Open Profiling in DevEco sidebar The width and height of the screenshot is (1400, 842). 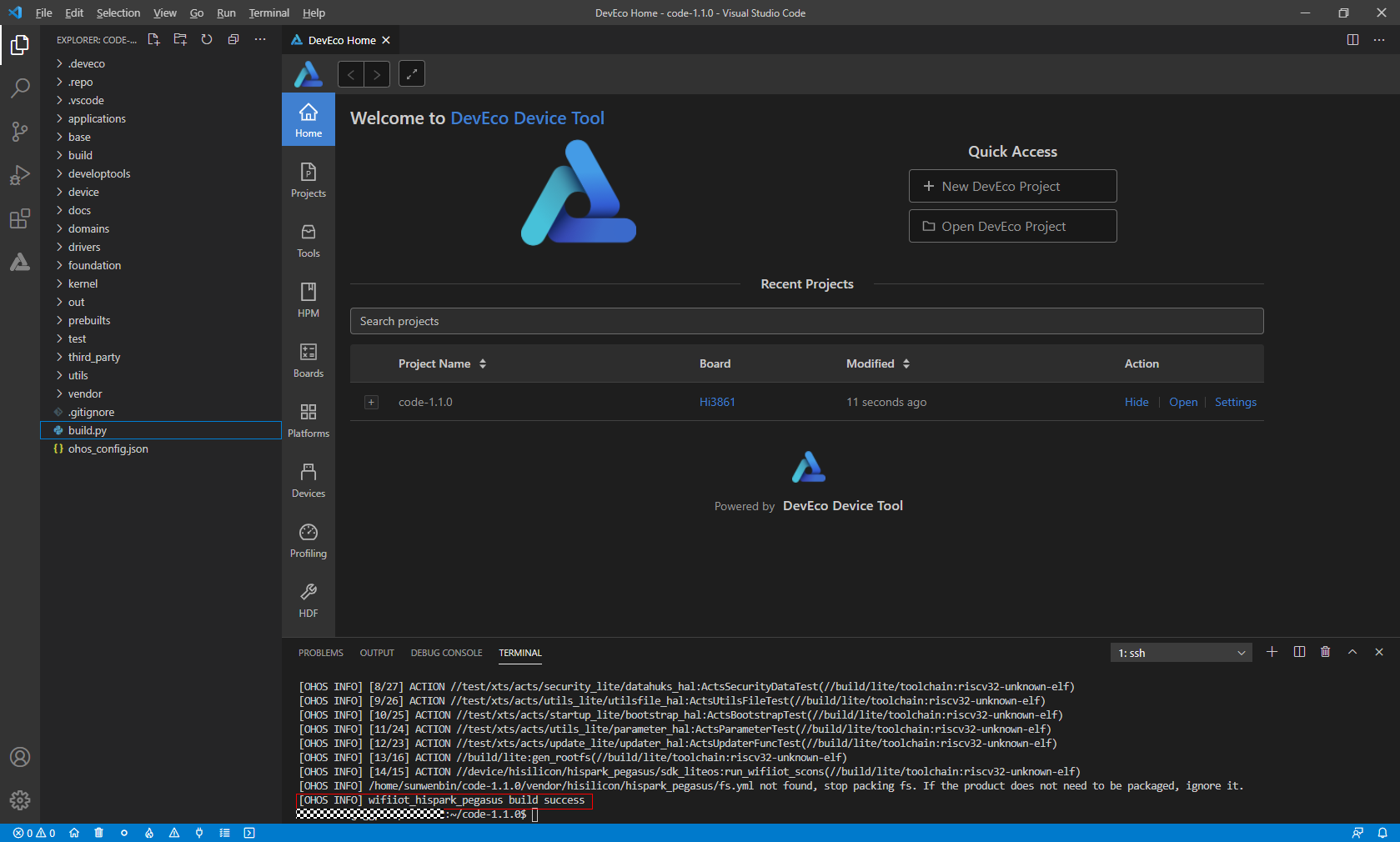coord(309,540)
